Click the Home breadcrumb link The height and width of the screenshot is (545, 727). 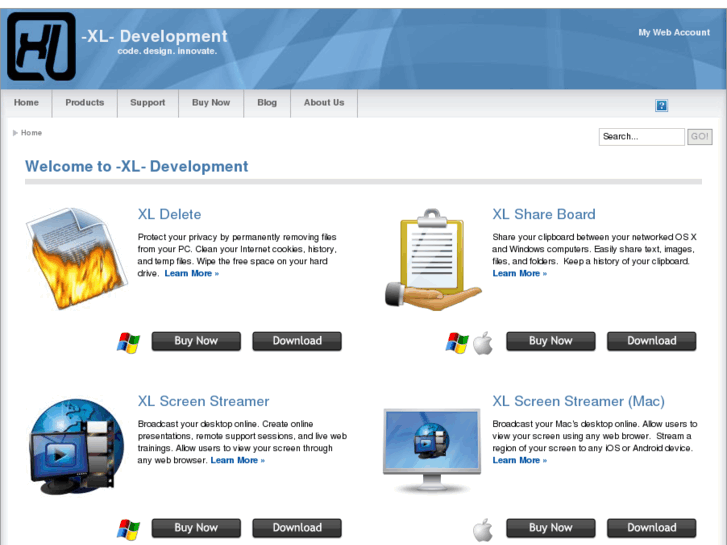pyautogui.click(x=31, y=133)
